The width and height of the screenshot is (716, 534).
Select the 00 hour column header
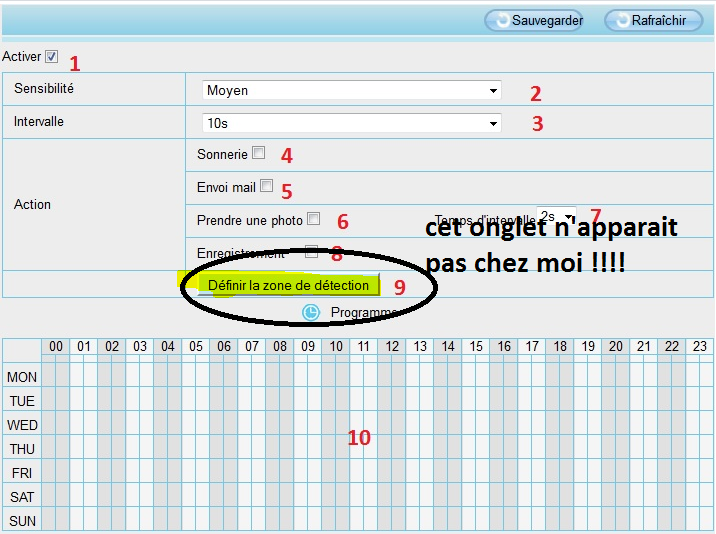(x=56, y=346)
